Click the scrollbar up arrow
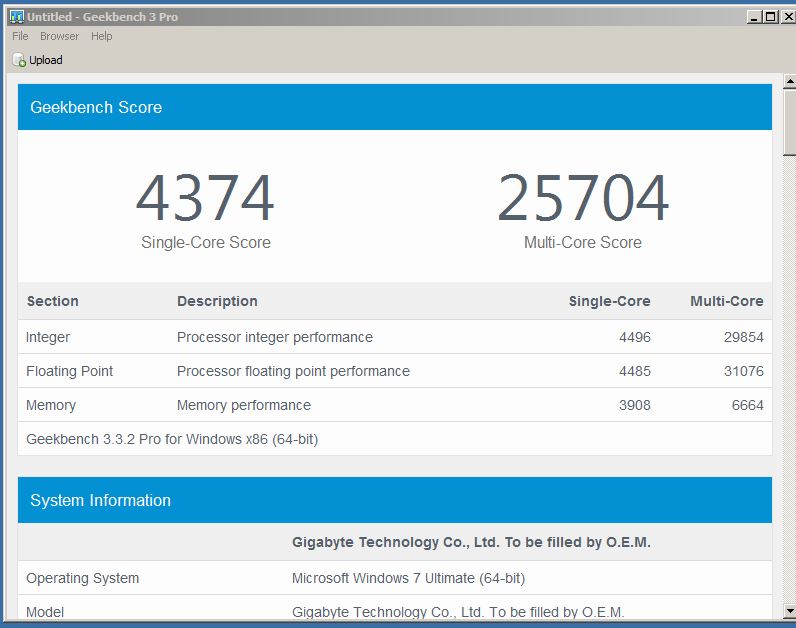The image size is (796, 628). (x=789, y=81)
